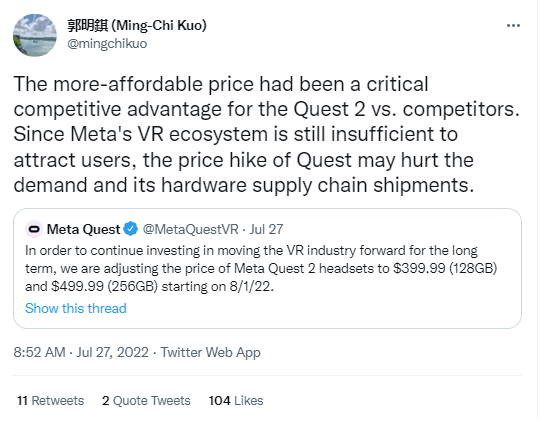The width and height of the screenshot is (540, 429).
Task: Open the Ming-Chi Kuo display name
Action: click(137, 25)
